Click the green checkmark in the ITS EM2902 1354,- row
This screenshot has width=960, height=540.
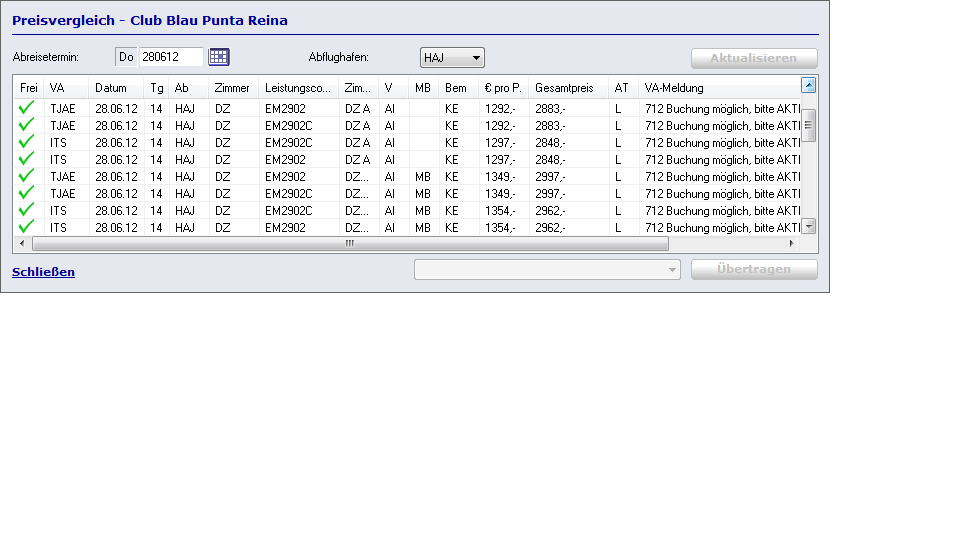(26, 227)
